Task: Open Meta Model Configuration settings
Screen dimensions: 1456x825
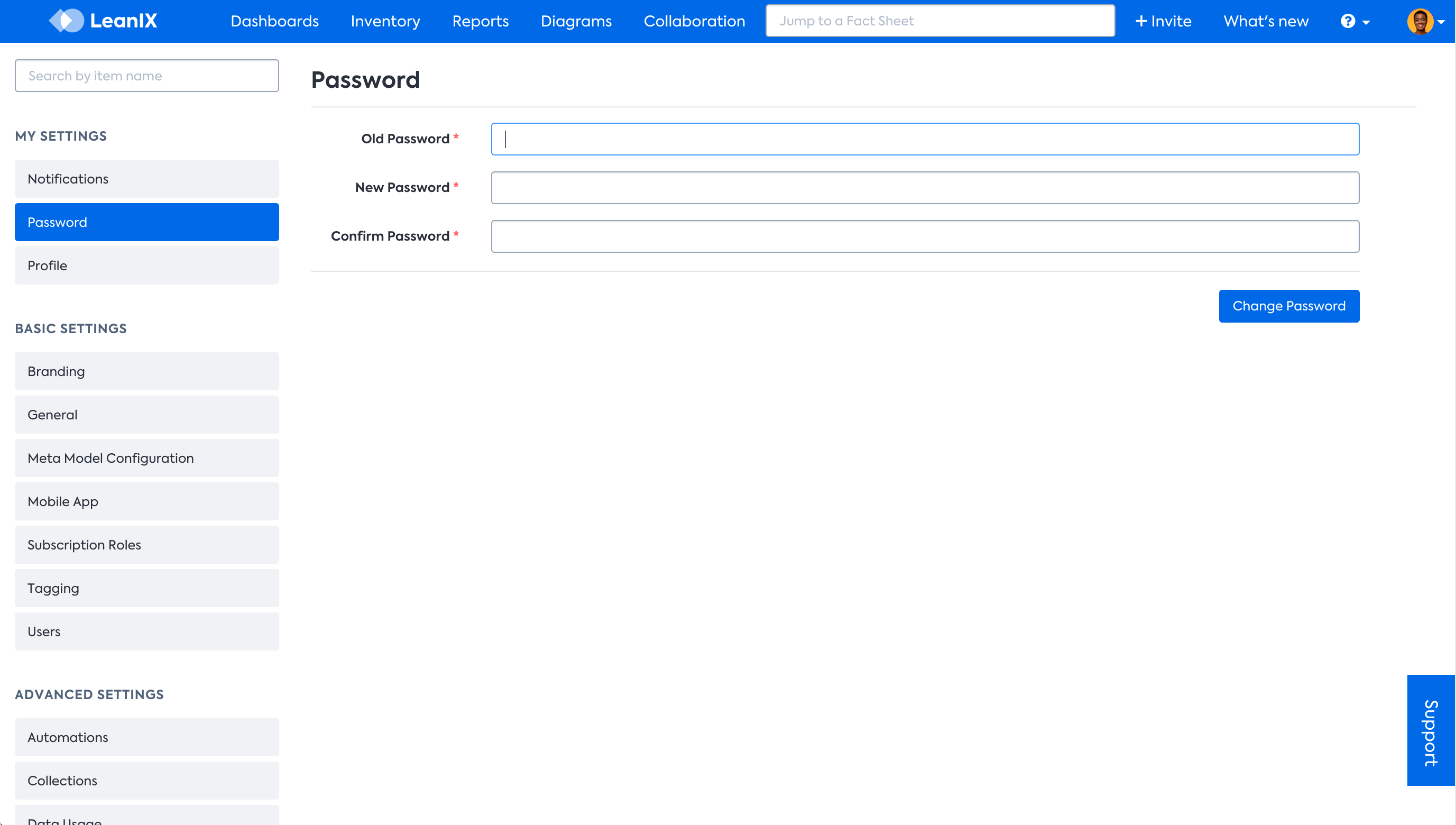Action: 146,458
